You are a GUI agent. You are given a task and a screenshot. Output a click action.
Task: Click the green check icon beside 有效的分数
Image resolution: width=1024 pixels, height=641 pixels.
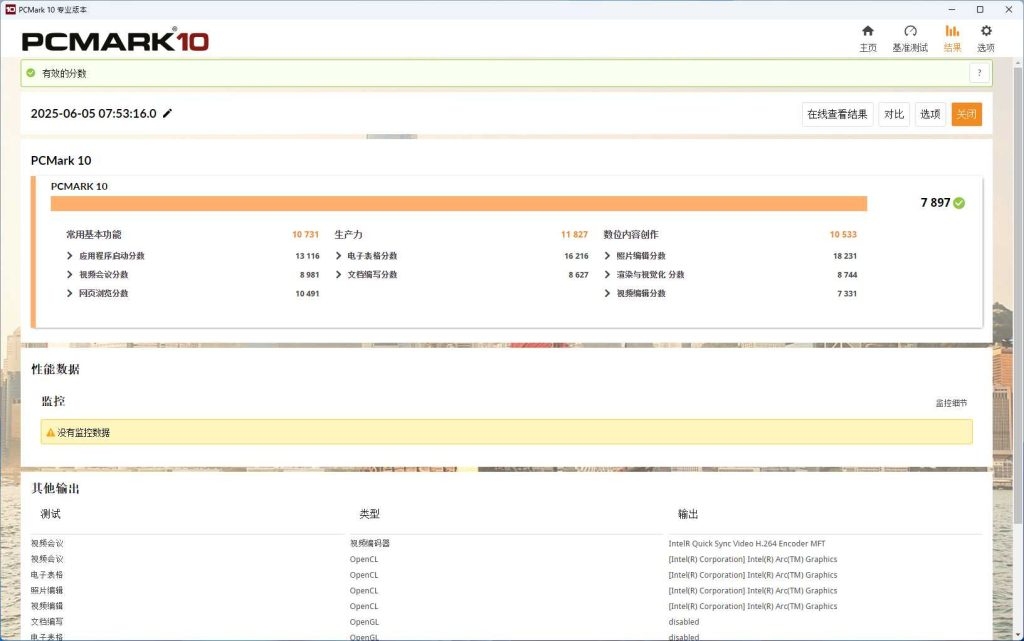pyautogui.click(x=31, y=73)
